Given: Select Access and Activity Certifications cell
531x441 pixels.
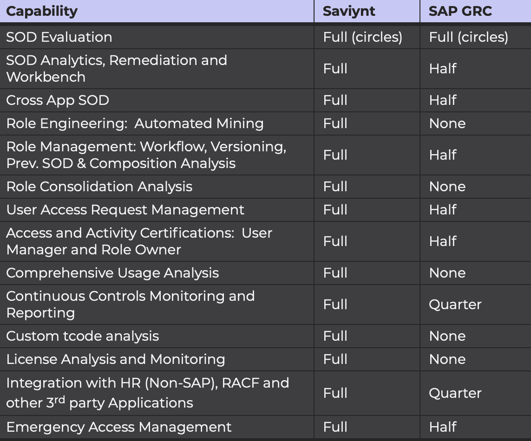Looking at the screenshot, I should [157, 242].
